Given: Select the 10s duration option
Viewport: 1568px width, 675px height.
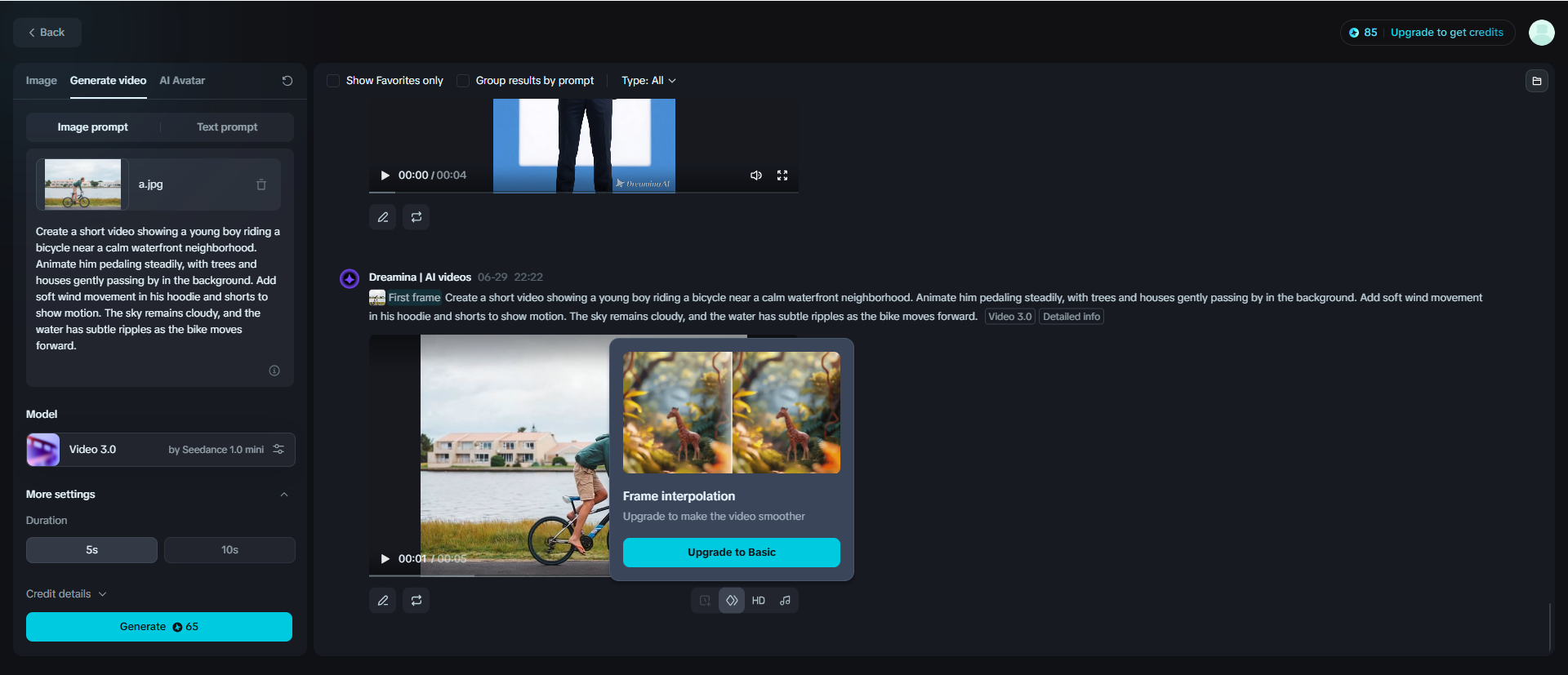Looking at the screenshot, I should [x=229, y=550].
